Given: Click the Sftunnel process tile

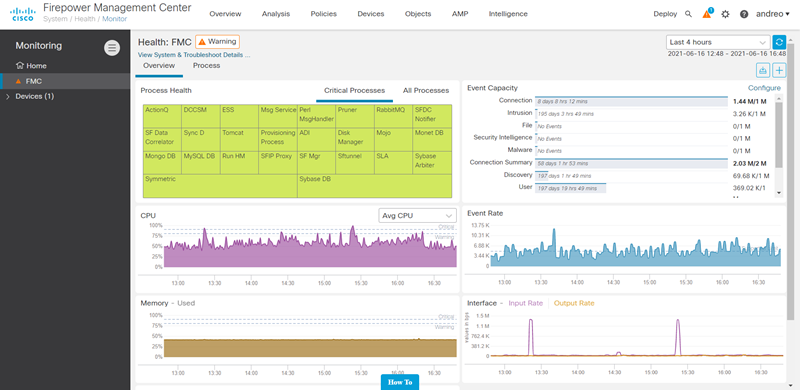Looking at the screenshot, I should (x=355, y=163).
